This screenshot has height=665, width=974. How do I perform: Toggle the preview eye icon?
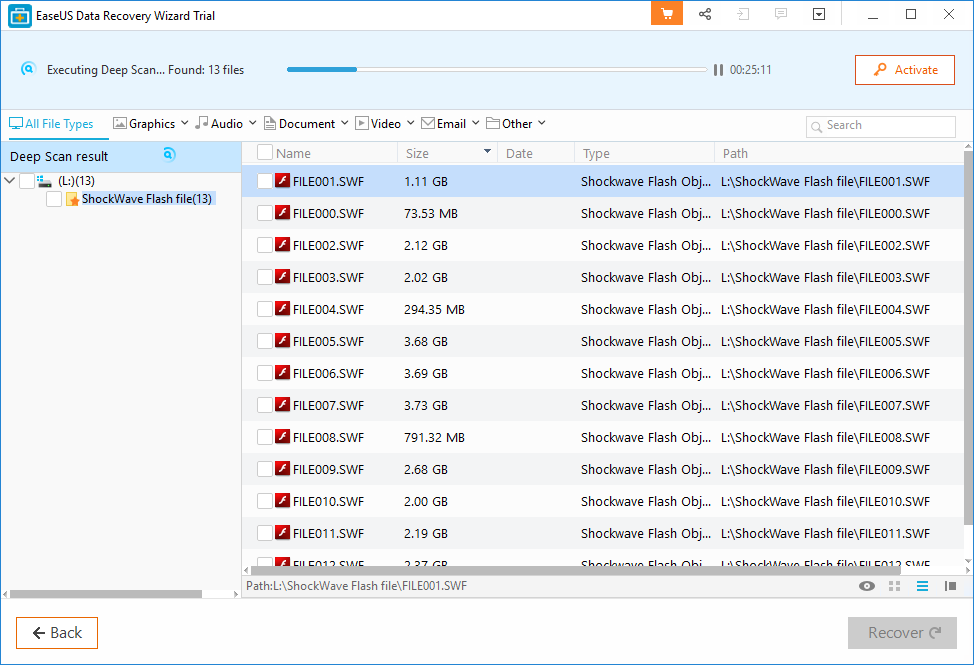[867, 586]
